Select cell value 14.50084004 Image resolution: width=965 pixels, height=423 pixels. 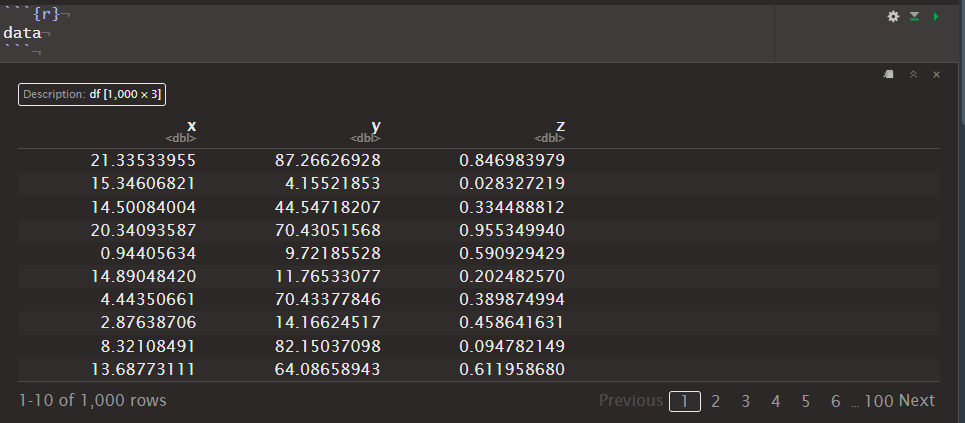(x=143, y=207)
